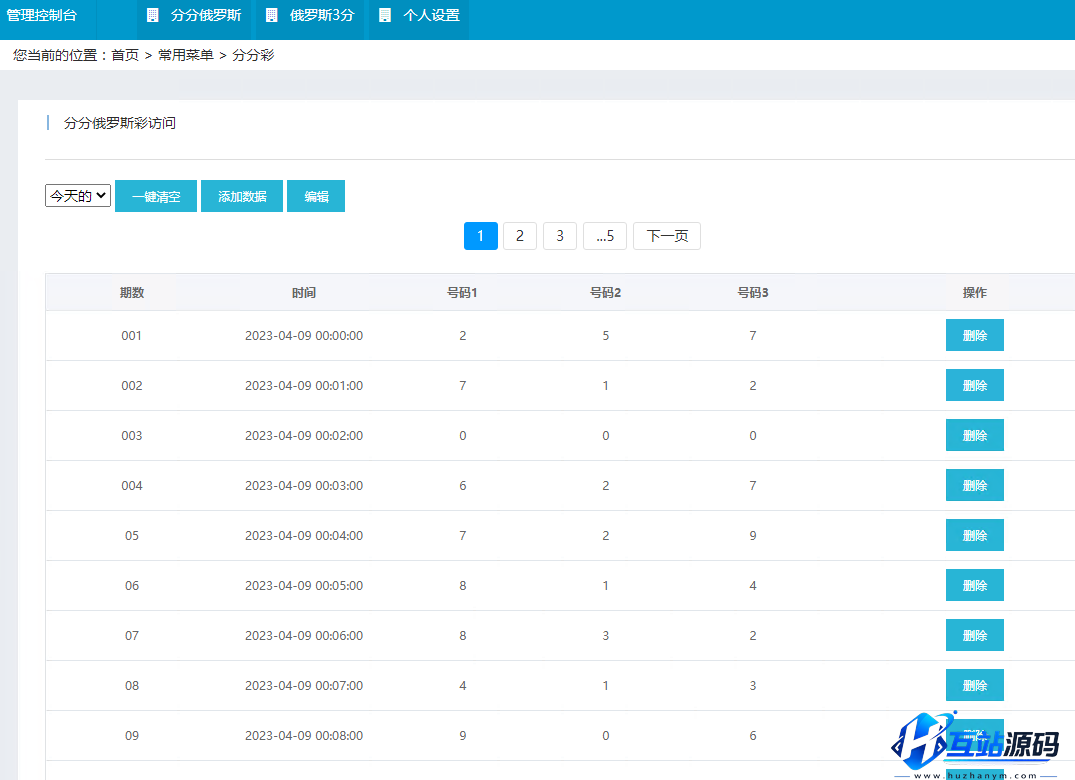Click the 期数 column header
Image resolution: width=1075 pixels, height=780 pixels.
132,293
